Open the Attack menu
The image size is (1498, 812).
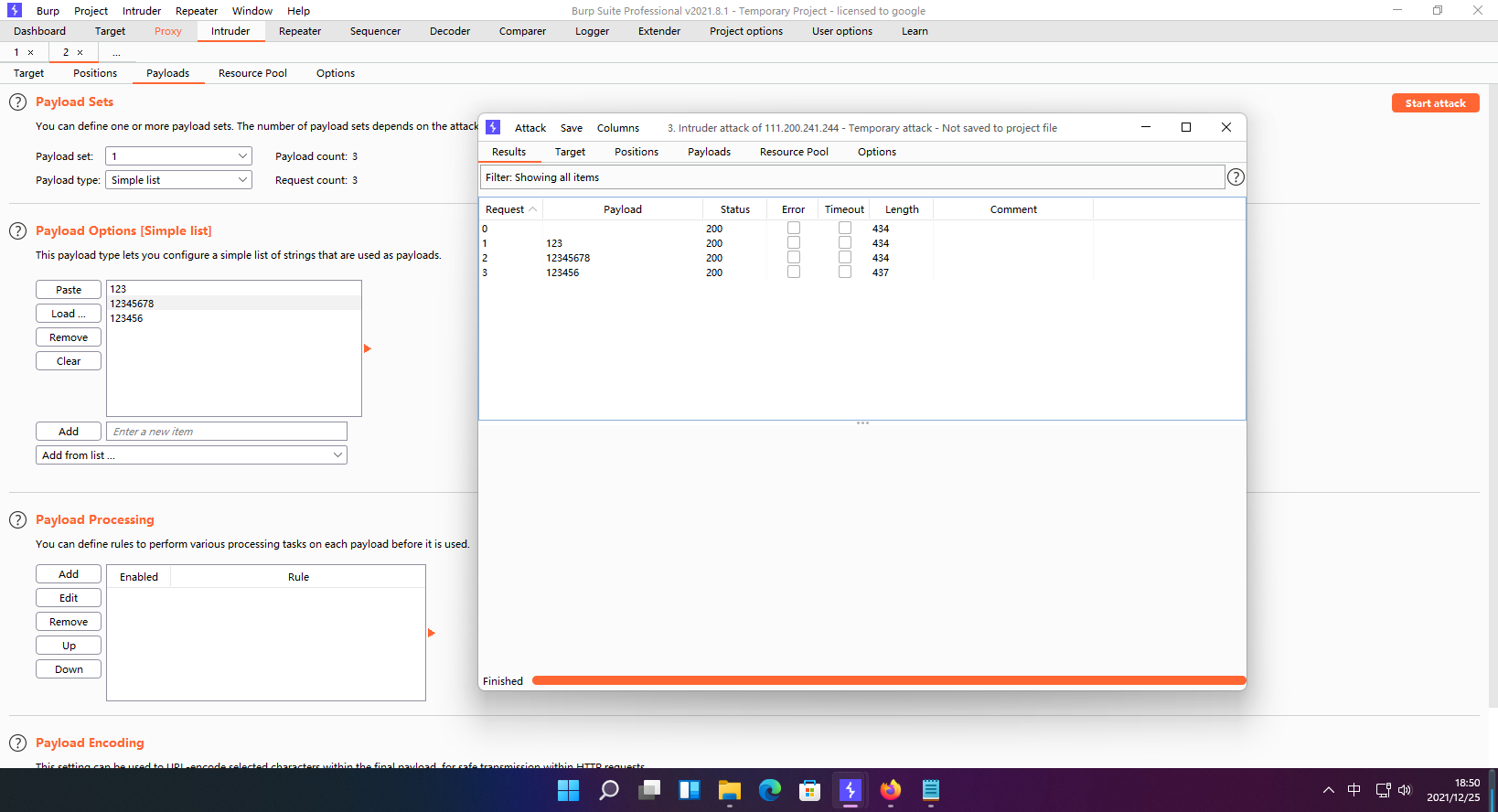(x=530, y=128)
